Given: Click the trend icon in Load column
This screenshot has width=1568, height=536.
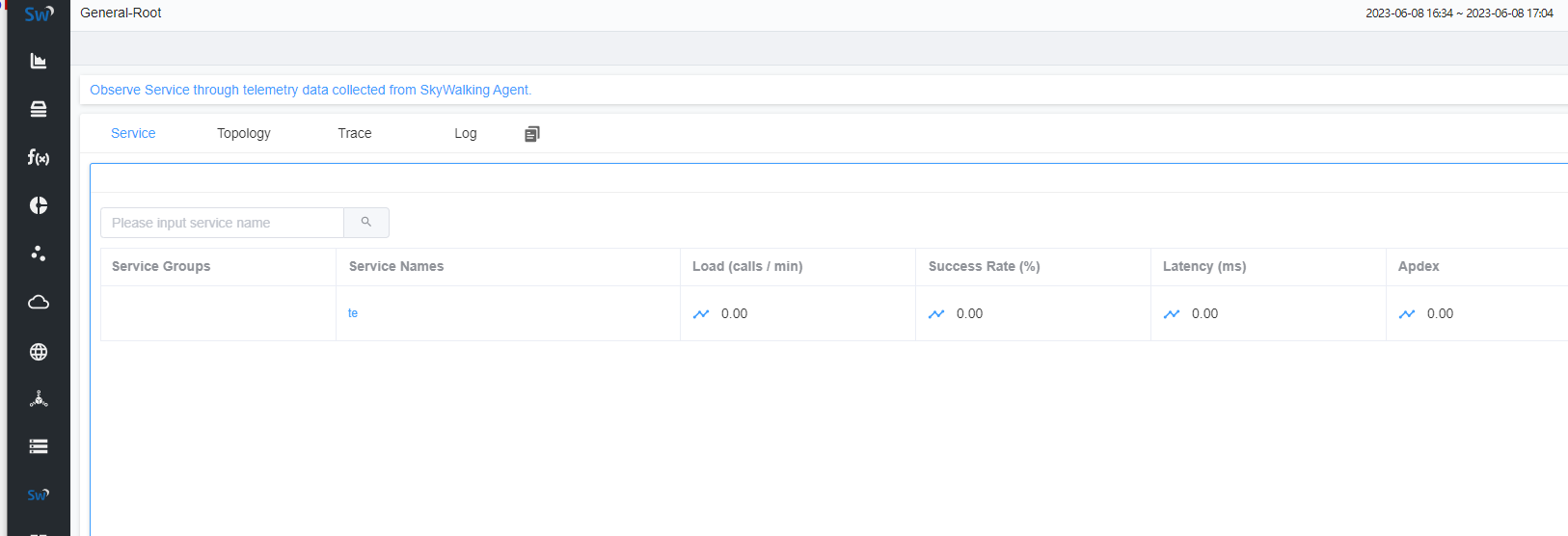Looking at the screenshot, I should pos(701,314).
